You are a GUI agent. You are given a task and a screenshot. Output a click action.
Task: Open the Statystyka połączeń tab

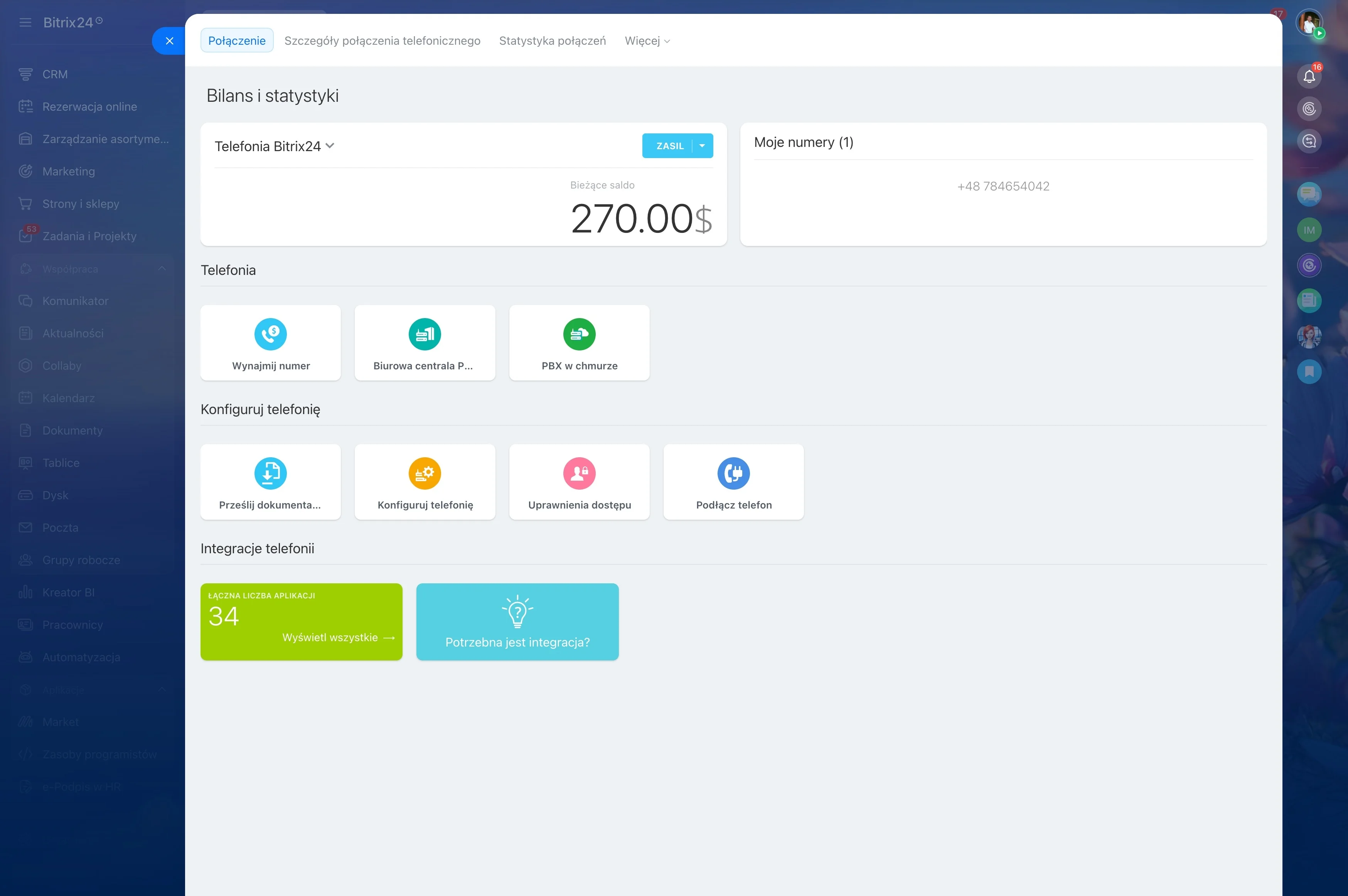(553, 40)
